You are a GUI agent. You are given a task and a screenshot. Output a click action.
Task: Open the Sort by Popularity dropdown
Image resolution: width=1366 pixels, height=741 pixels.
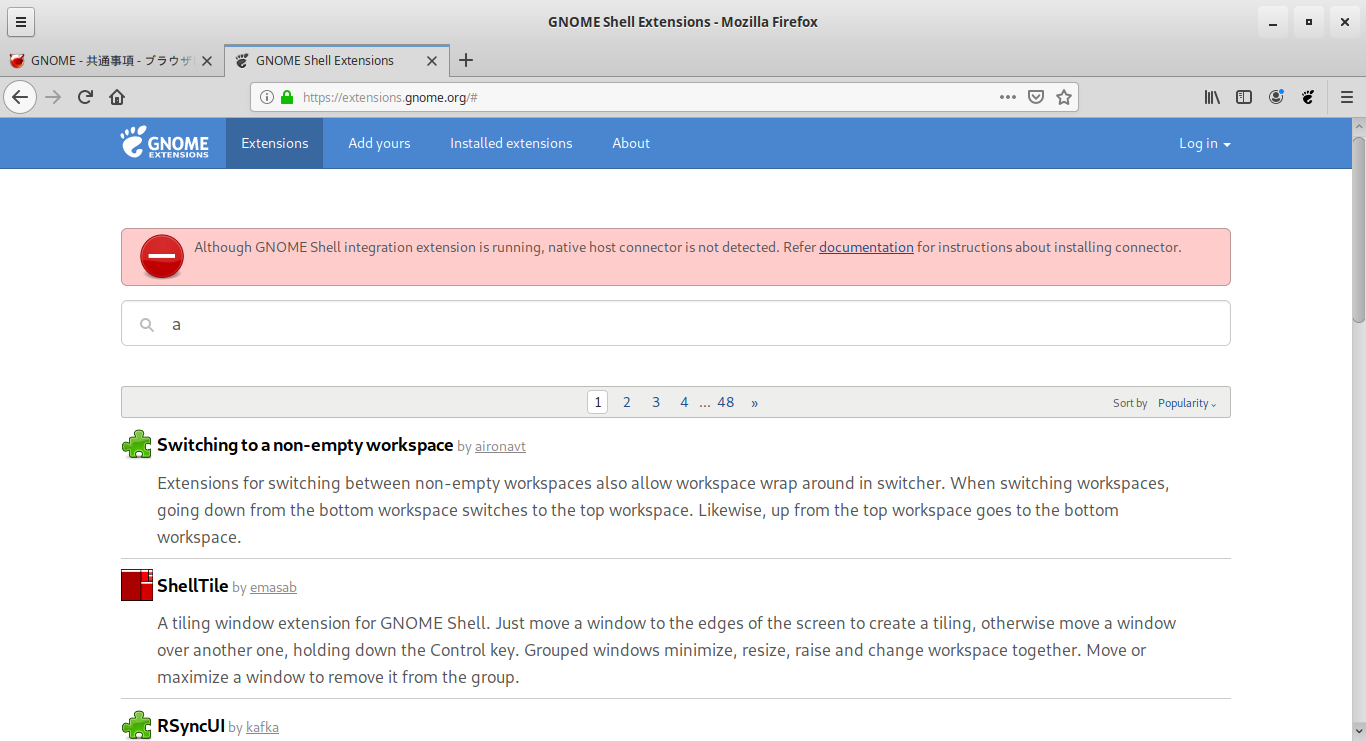pos(1187,403)
